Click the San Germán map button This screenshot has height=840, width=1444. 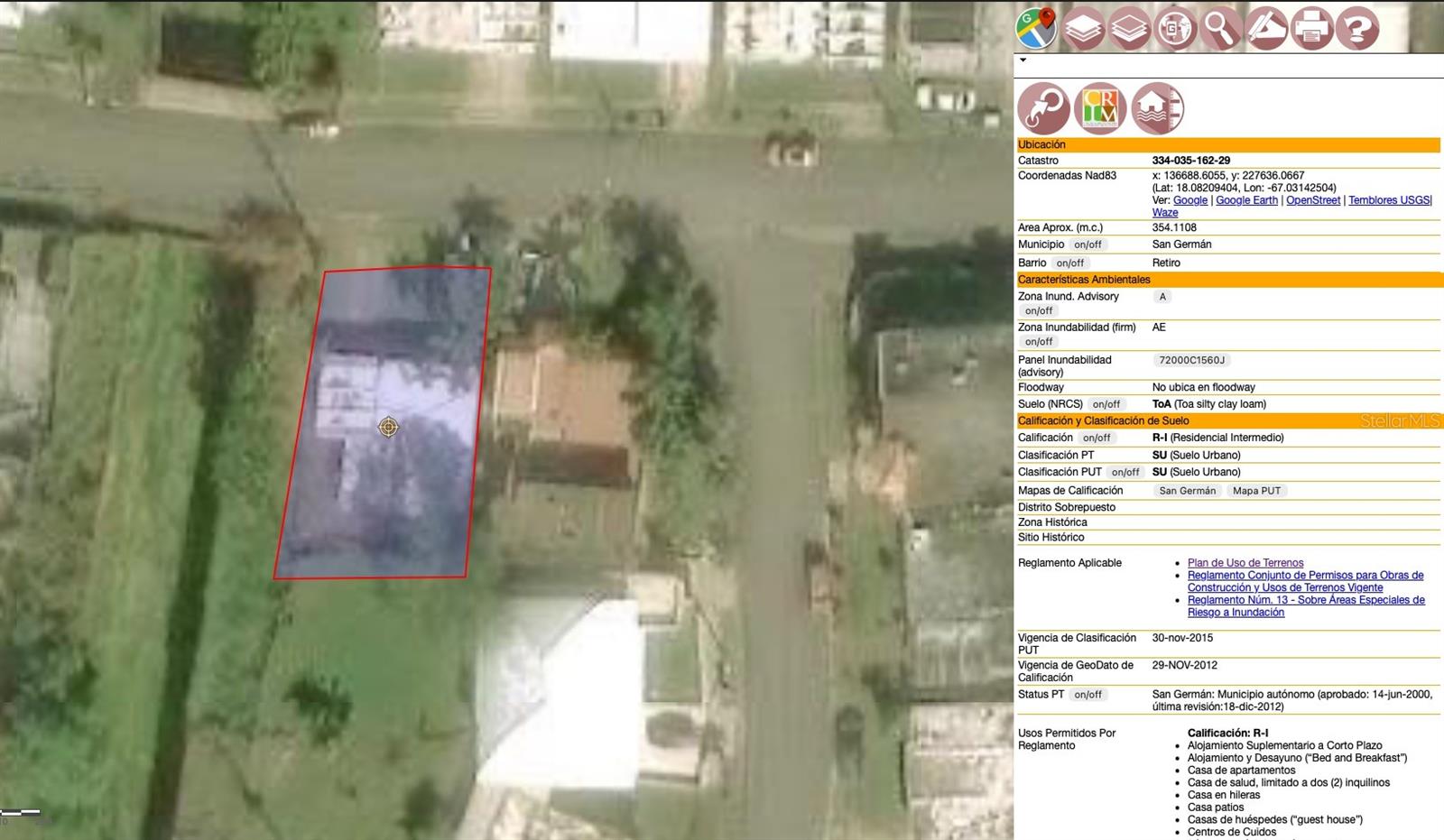tap(1187, 491)
